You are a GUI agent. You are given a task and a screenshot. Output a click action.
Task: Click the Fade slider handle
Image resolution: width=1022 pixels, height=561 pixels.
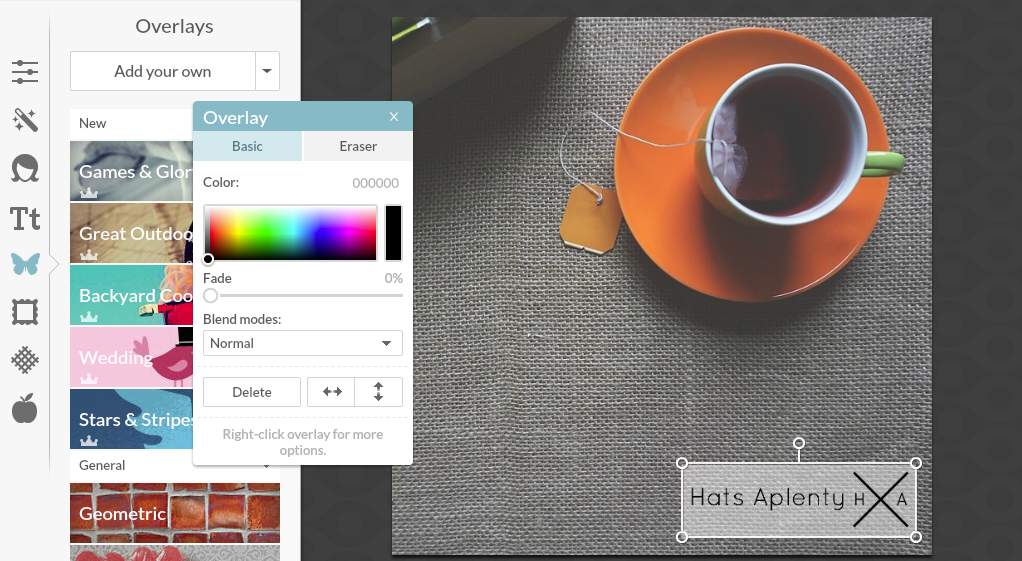[210, 295]
